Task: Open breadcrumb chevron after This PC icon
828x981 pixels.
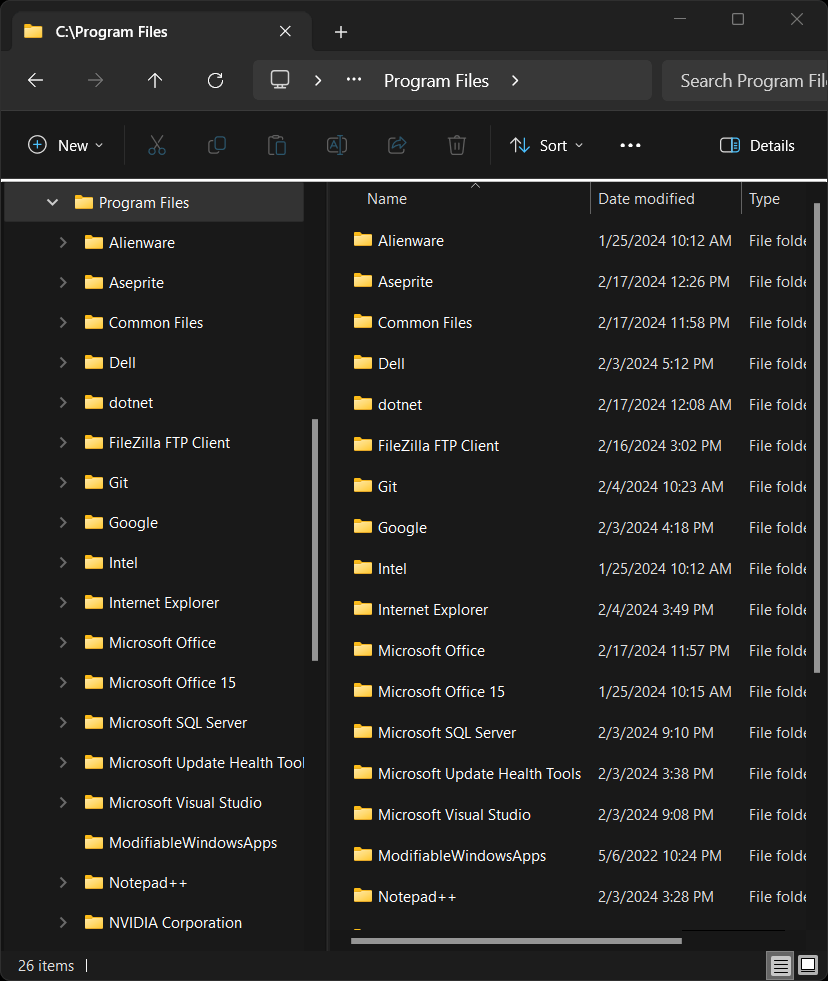Action: (318, 80)
